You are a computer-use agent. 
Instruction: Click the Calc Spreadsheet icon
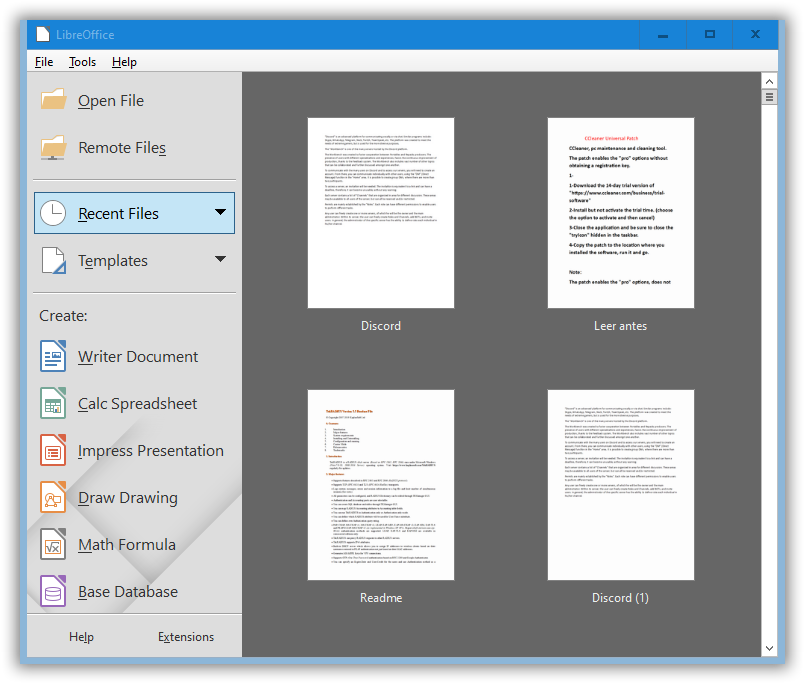pyautogui.click(x=53, y=403)
